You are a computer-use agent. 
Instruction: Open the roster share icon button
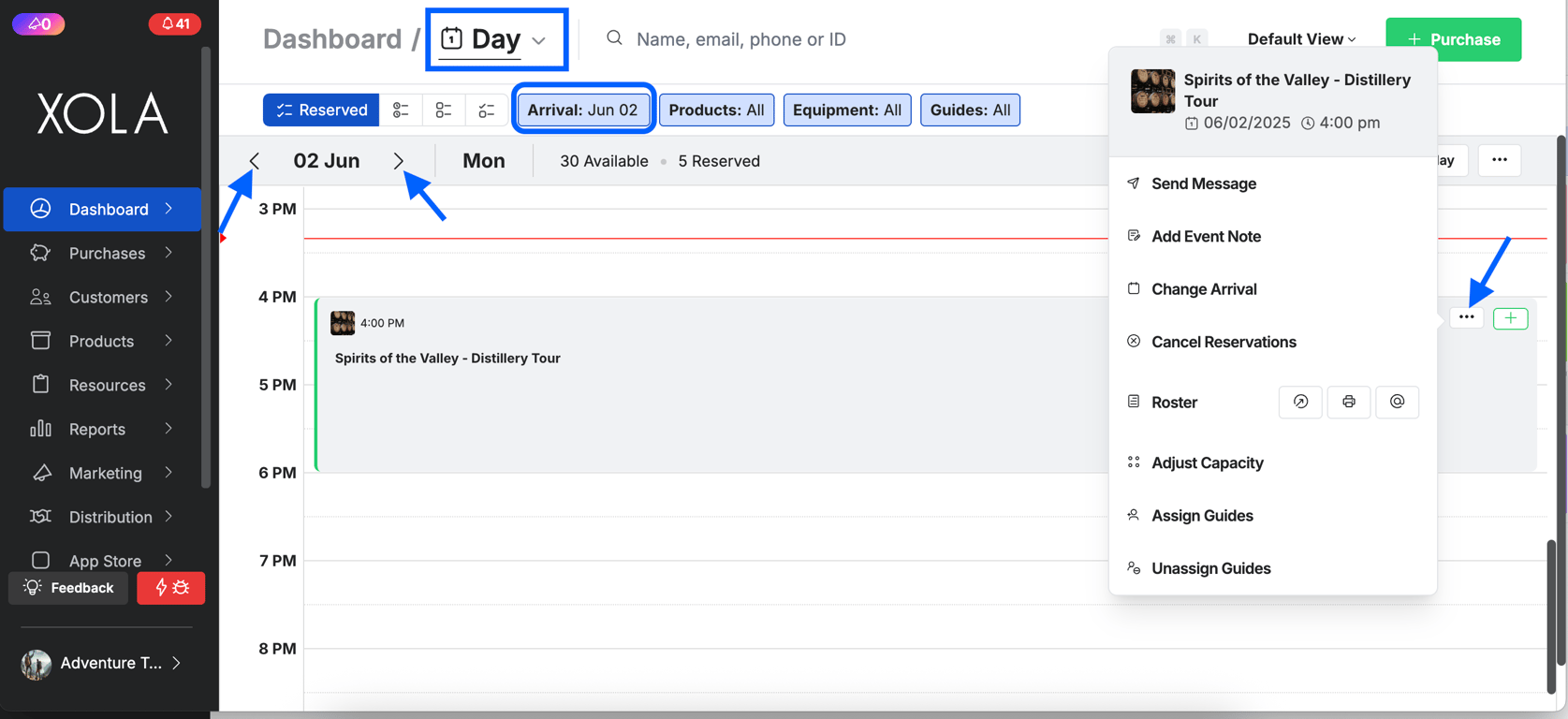[x=1300, y=402]
